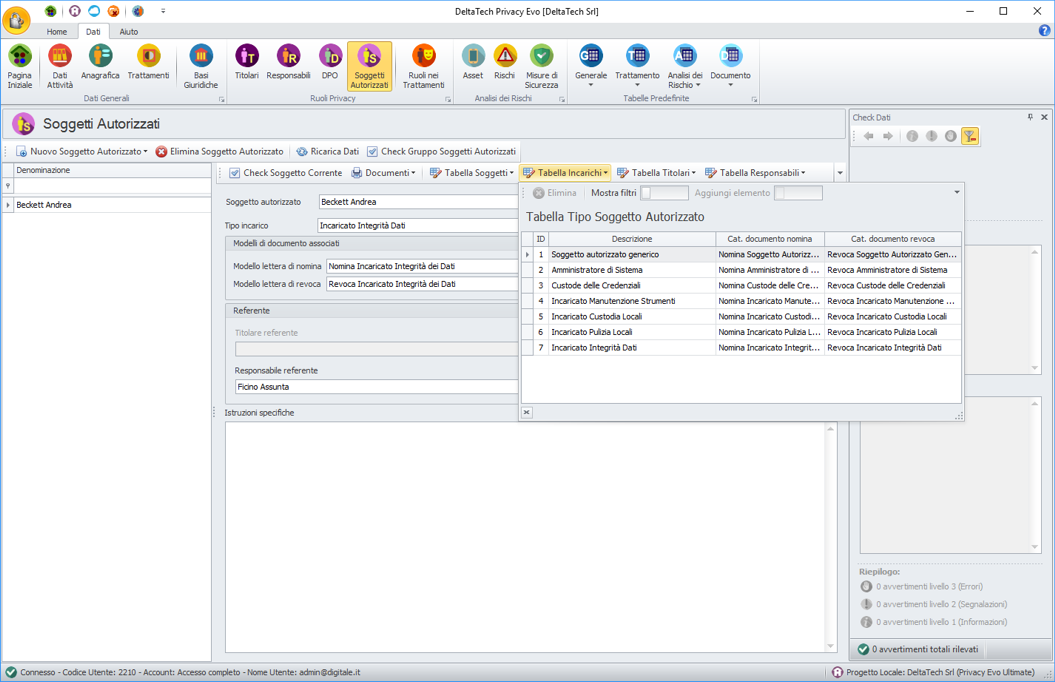Image resolution: width=1055 pixels, height=682 pixels.
Task: Click application logo button in the title bar
Action: point(16,20)
